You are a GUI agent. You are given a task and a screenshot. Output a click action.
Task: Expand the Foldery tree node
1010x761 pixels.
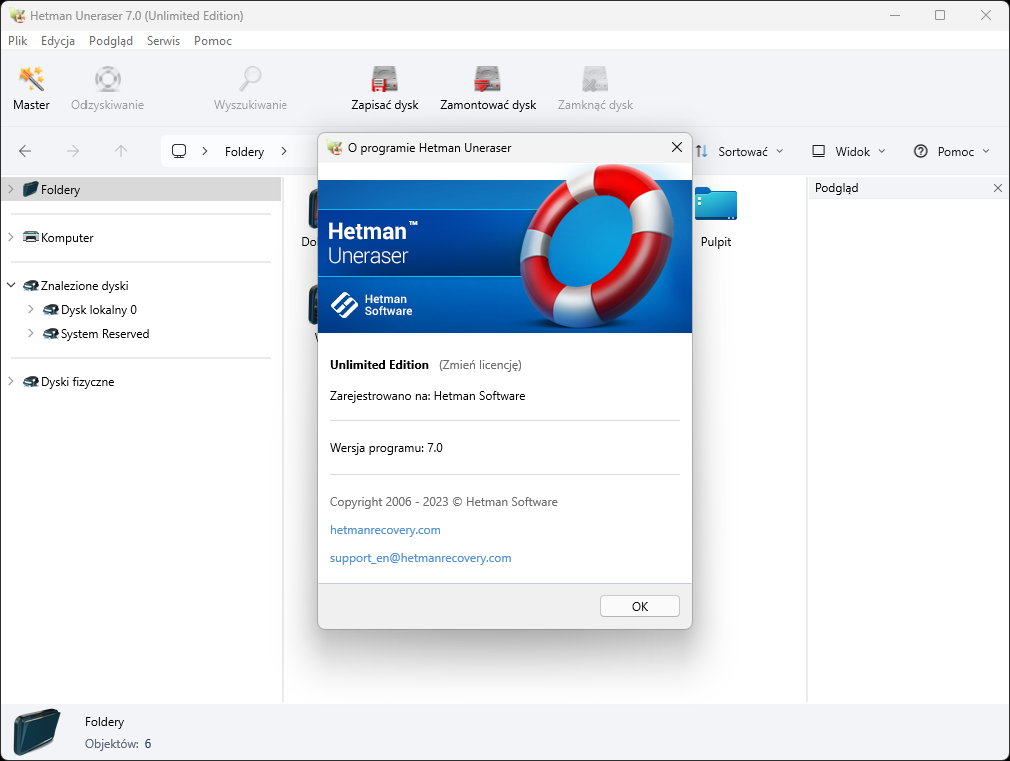[x=11, y=189]
